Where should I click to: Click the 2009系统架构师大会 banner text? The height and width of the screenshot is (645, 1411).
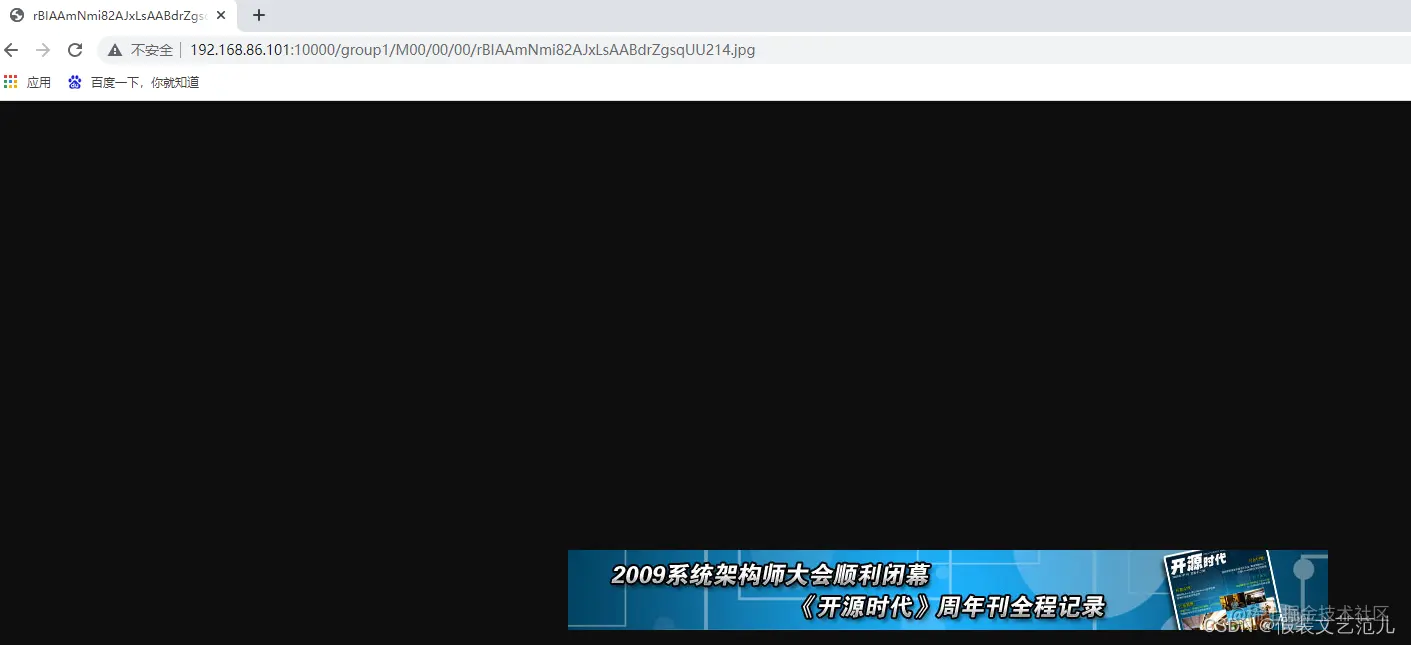tap(769, 574)
